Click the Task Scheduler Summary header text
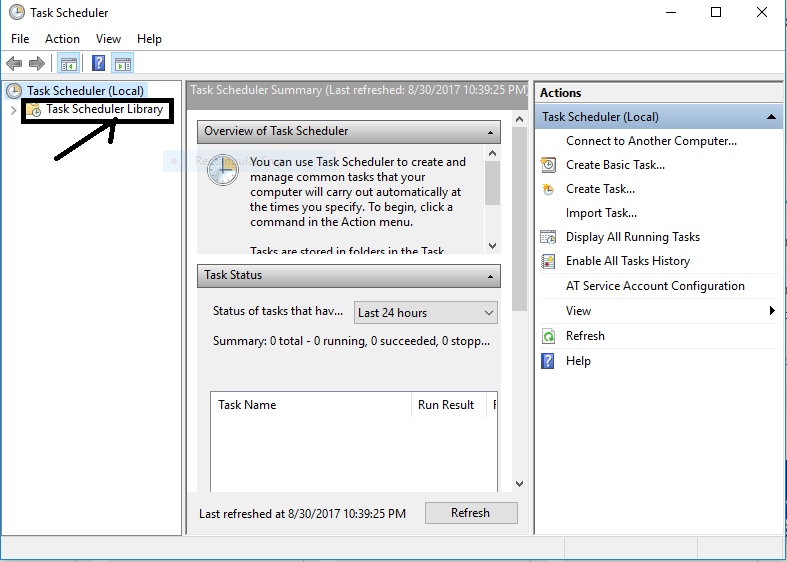 (x=358, y=90)
